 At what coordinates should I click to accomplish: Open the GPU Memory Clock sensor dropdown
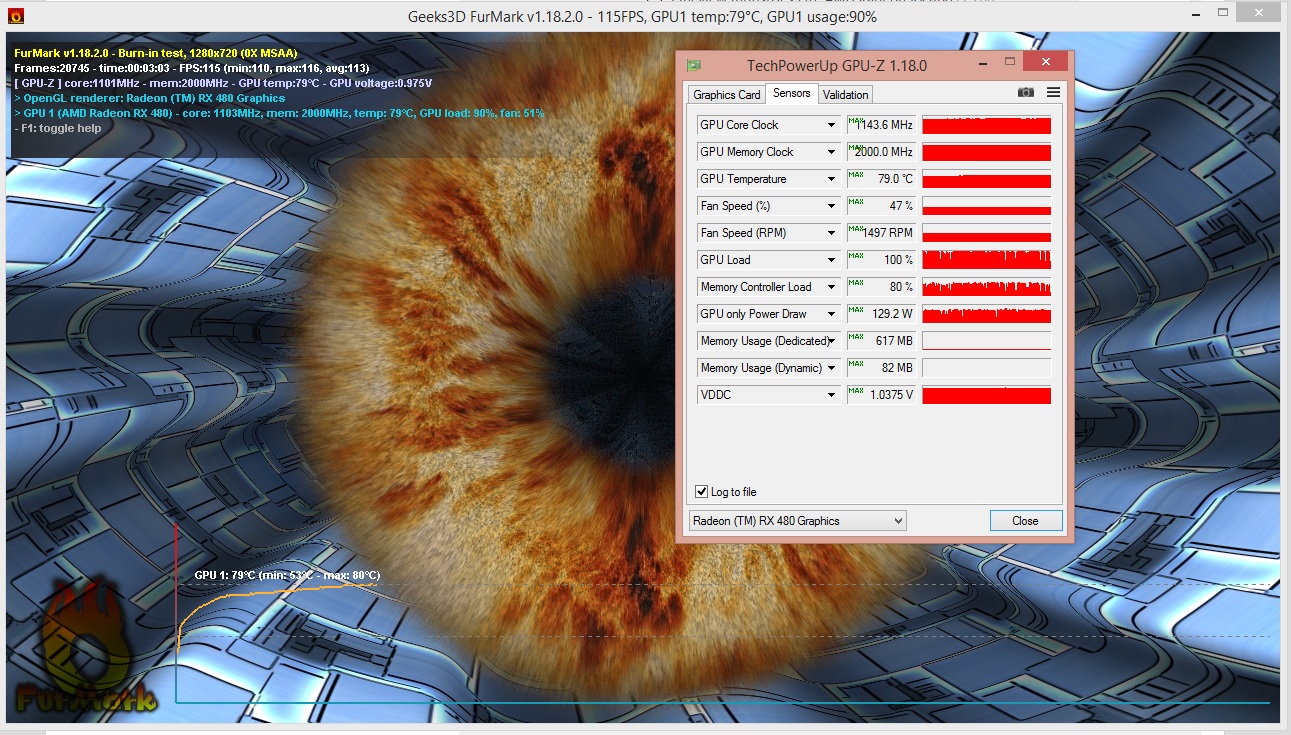tap(830, 152)
